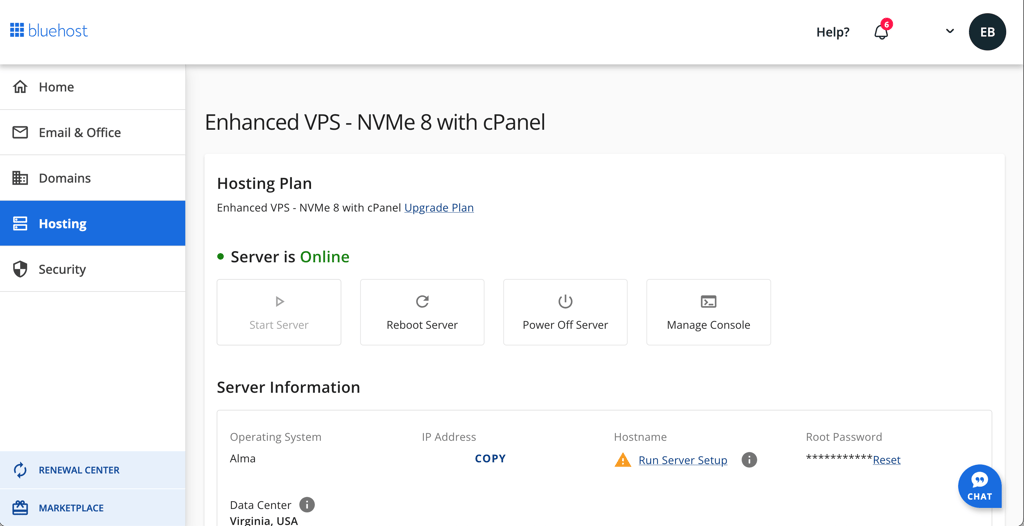
Task: Open the Renewal Center
Action: (x=93, y=470)
